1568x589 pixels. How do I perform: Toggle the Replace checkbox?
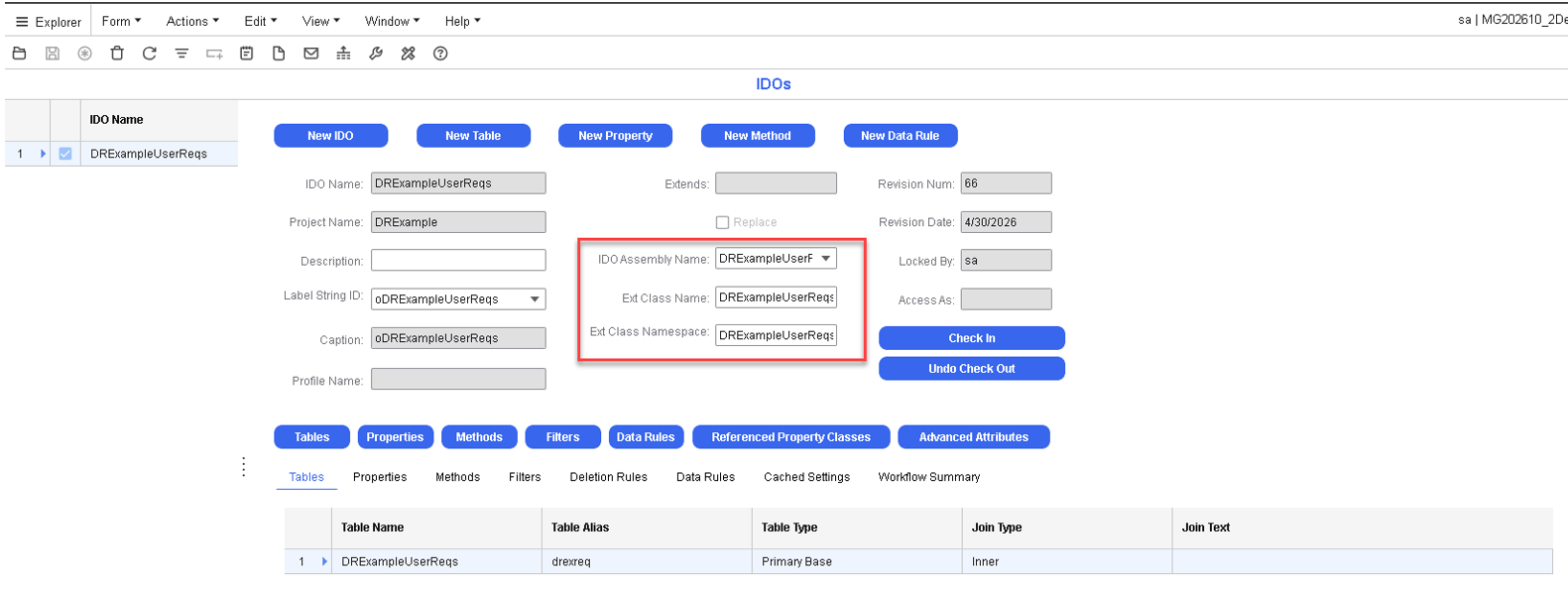(722, 222)
